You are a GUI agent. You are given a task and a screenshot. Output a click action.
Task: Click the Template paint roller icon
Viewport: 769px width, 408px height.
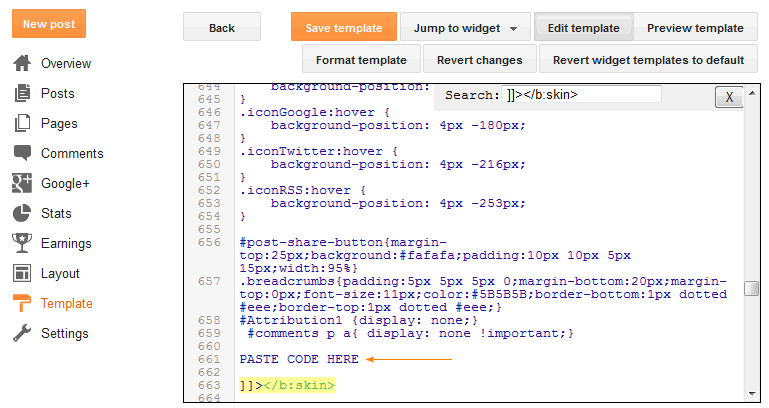[x=22, y=303]
